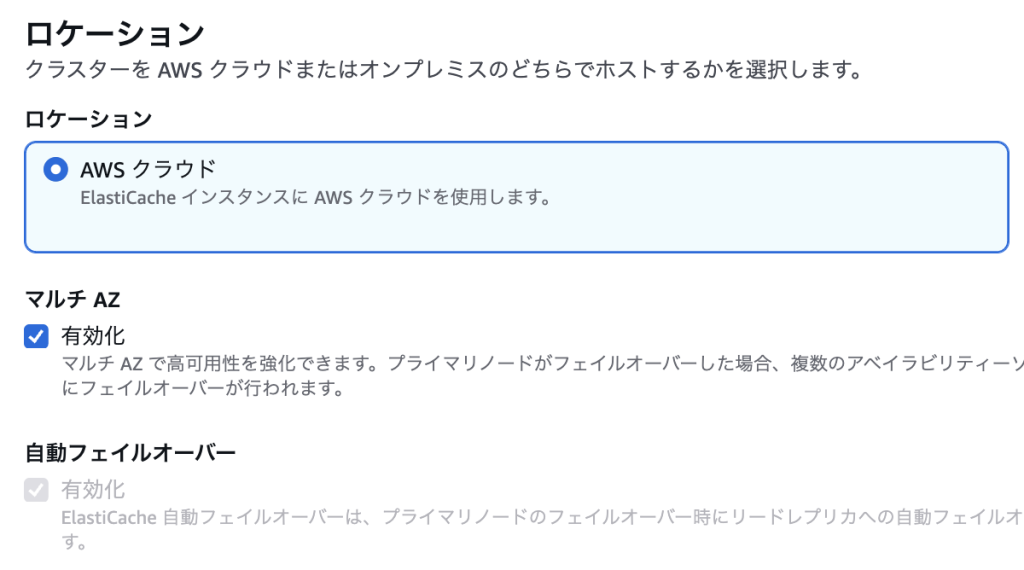Viewport: 1024px width, 570px height.
Task: Toggle the マルチ AZ 有効化 checkbox
Action: (37, 336)
